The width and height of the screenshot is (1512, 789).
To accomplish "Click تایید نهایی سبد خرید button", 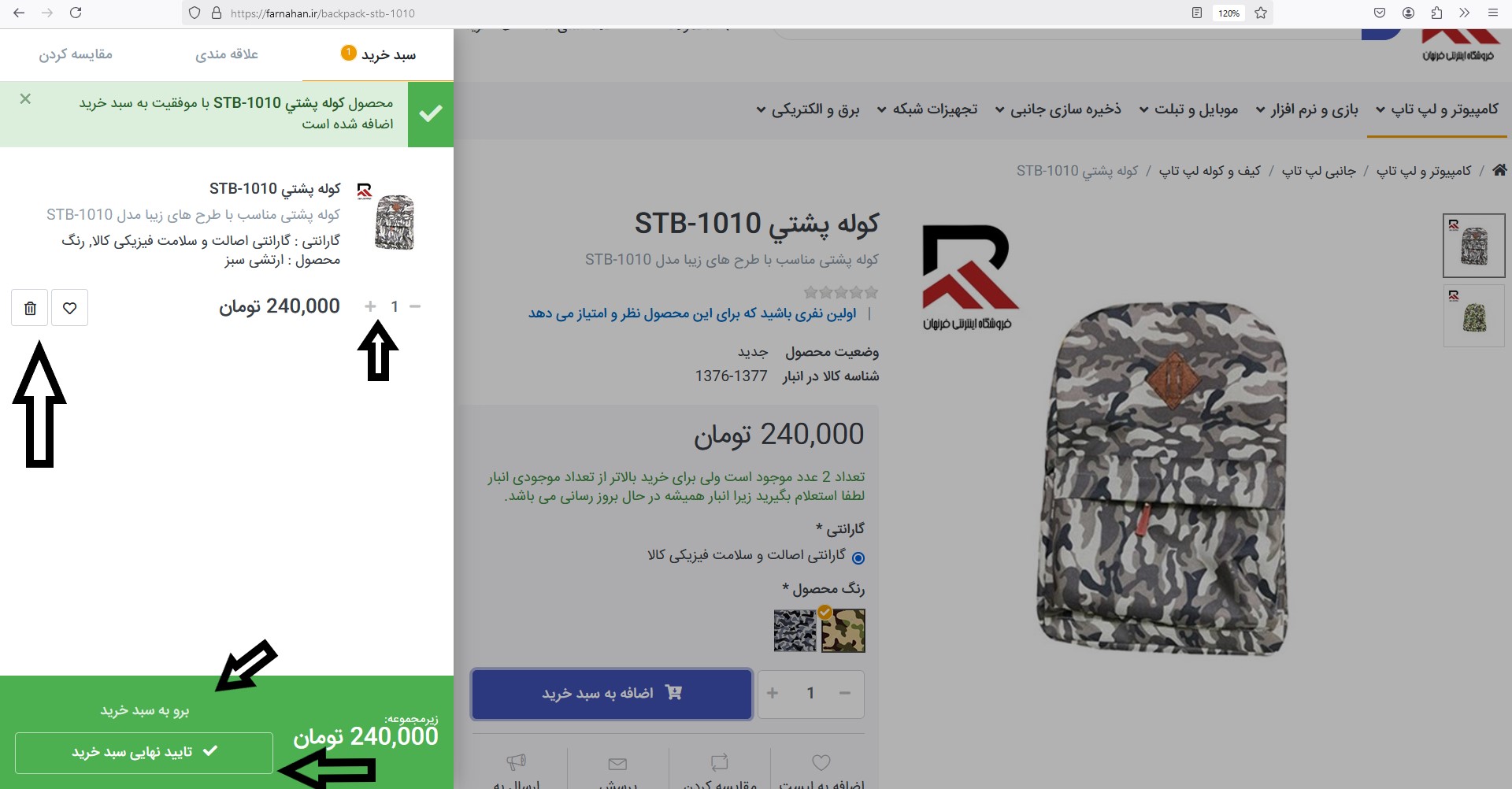I will [144, 752].
